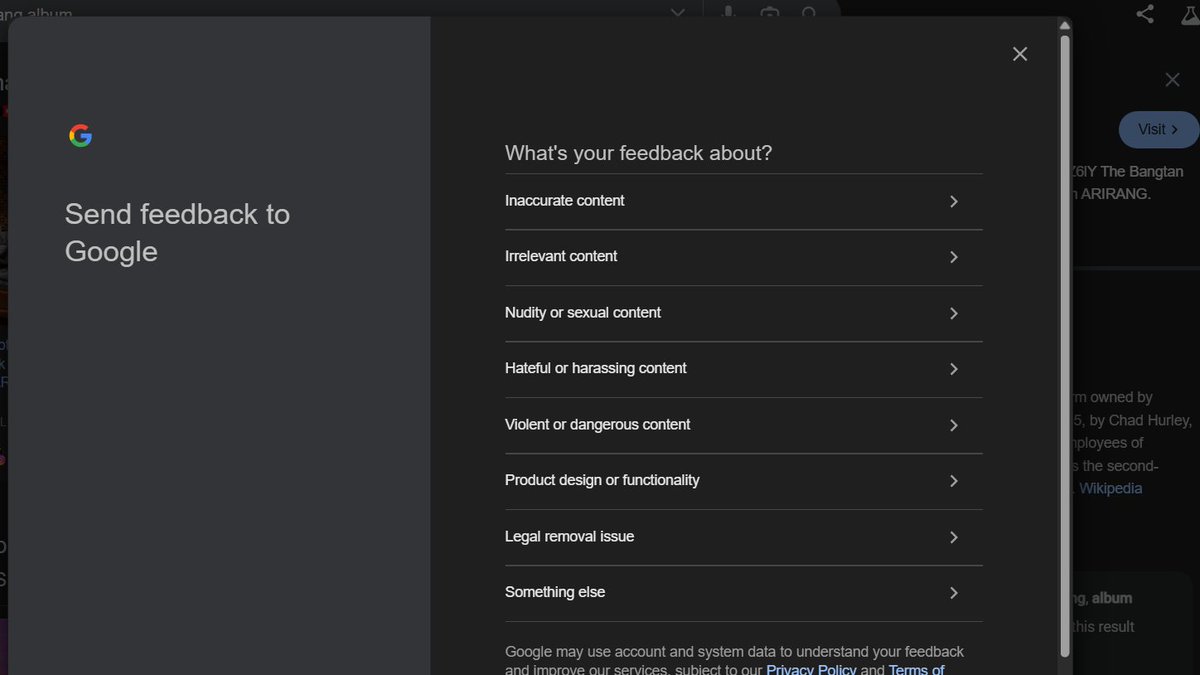Viewport: 1200px width, 675px height.
Task: Close the Send feedback dialog
Action: 1020,54
